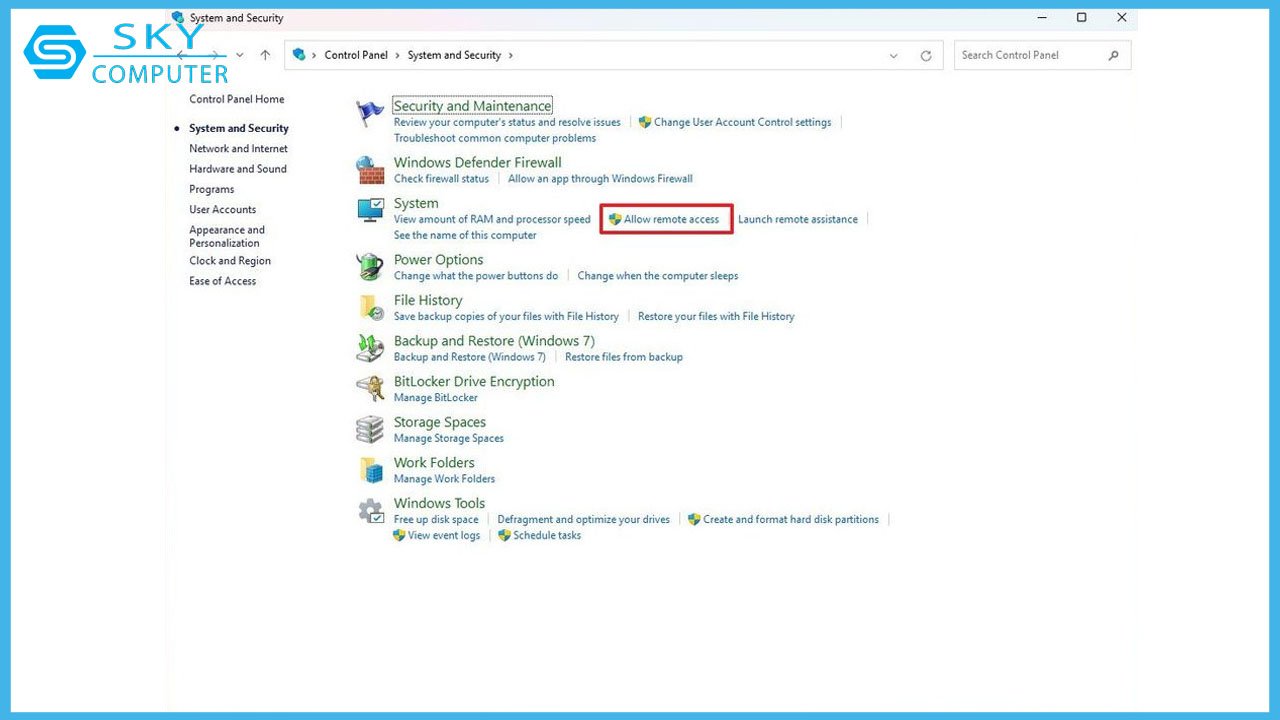Open Ease of Access category
This screenshot has width=1280, height=720.
[x=223, y=281]
